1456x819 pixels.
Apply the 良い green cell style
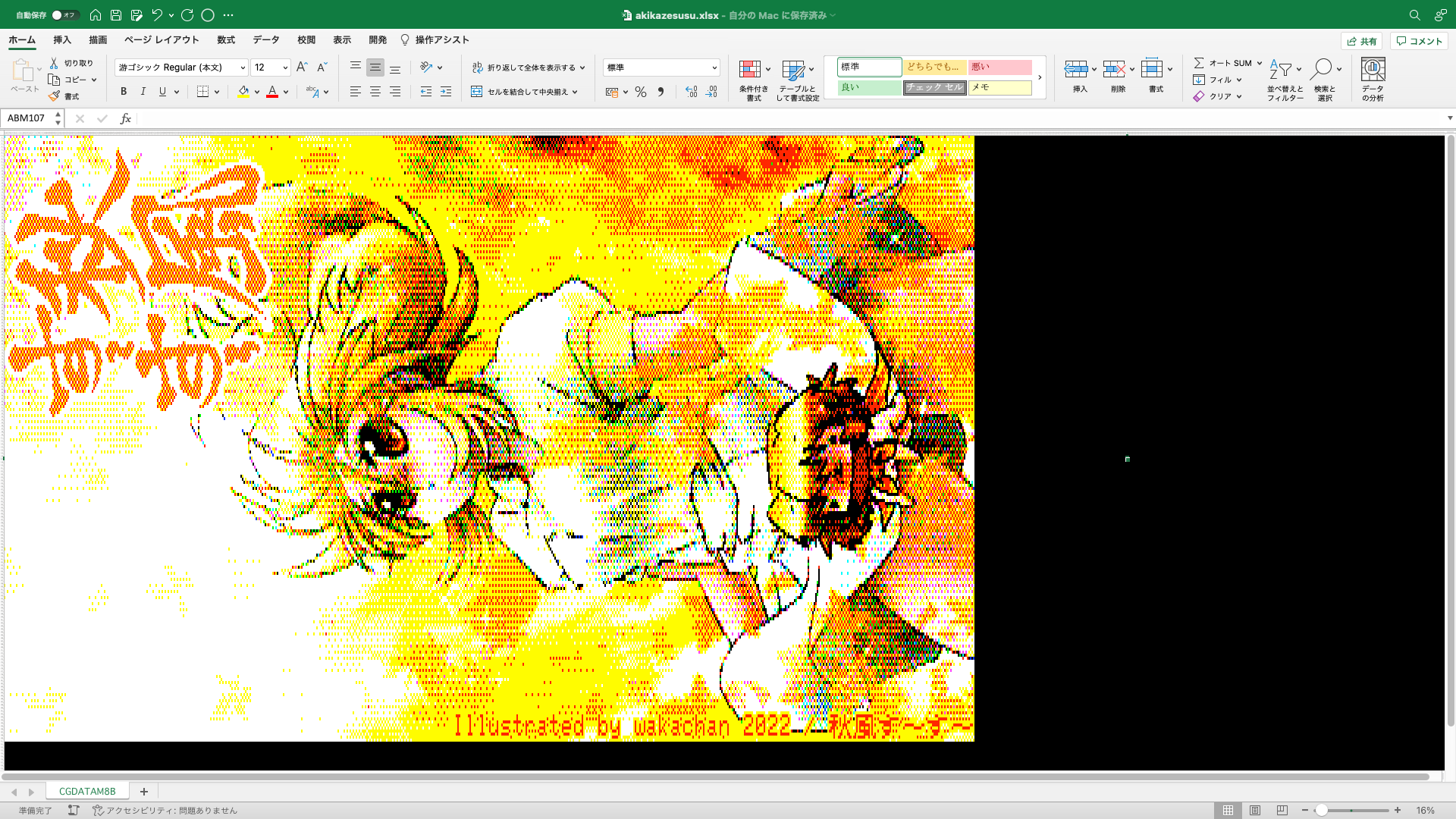coord(870,87)
